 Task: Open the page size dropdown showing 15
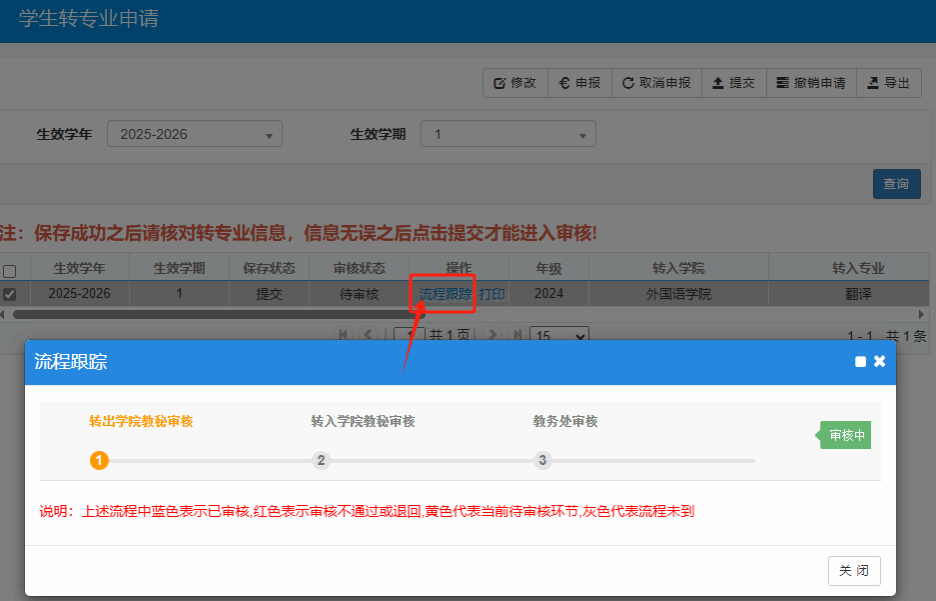click(558, 336)
